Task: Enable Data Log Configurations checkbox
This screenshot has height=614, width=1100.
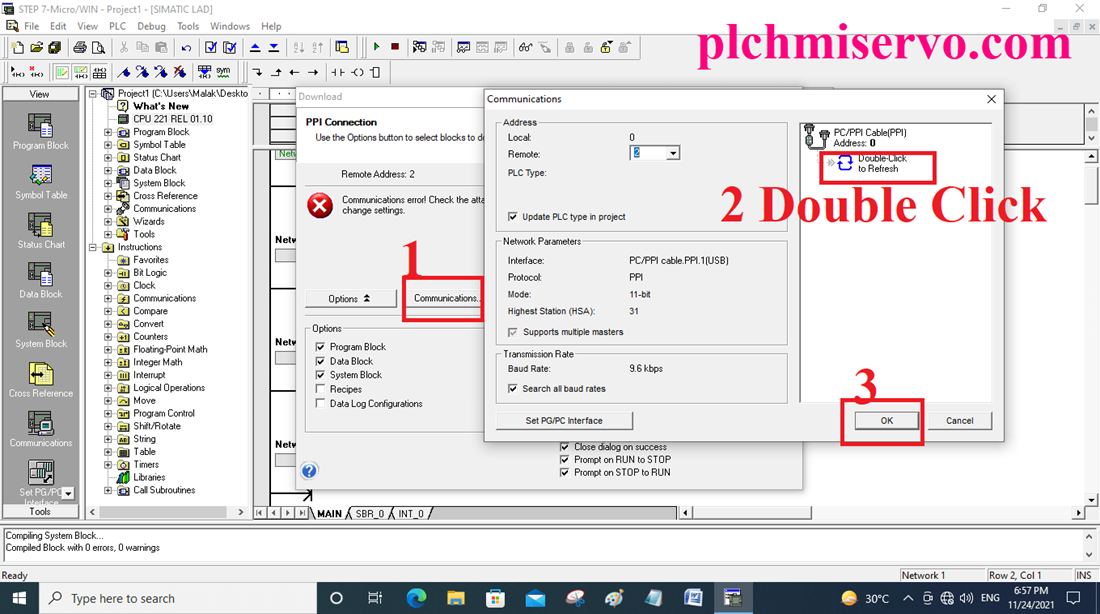Action: pos(321,403)
